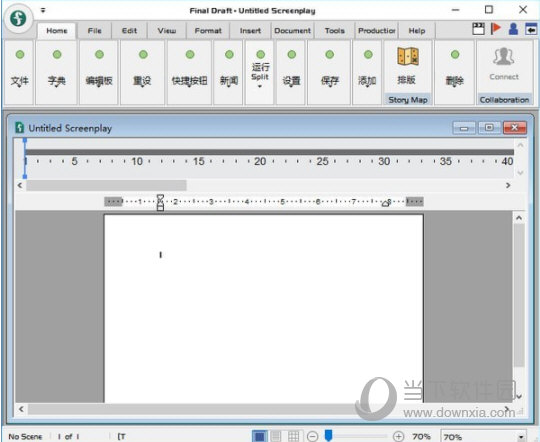Click the zoom out minus button
The height and width of the screenshot is (442, 540).
[312, 436]
